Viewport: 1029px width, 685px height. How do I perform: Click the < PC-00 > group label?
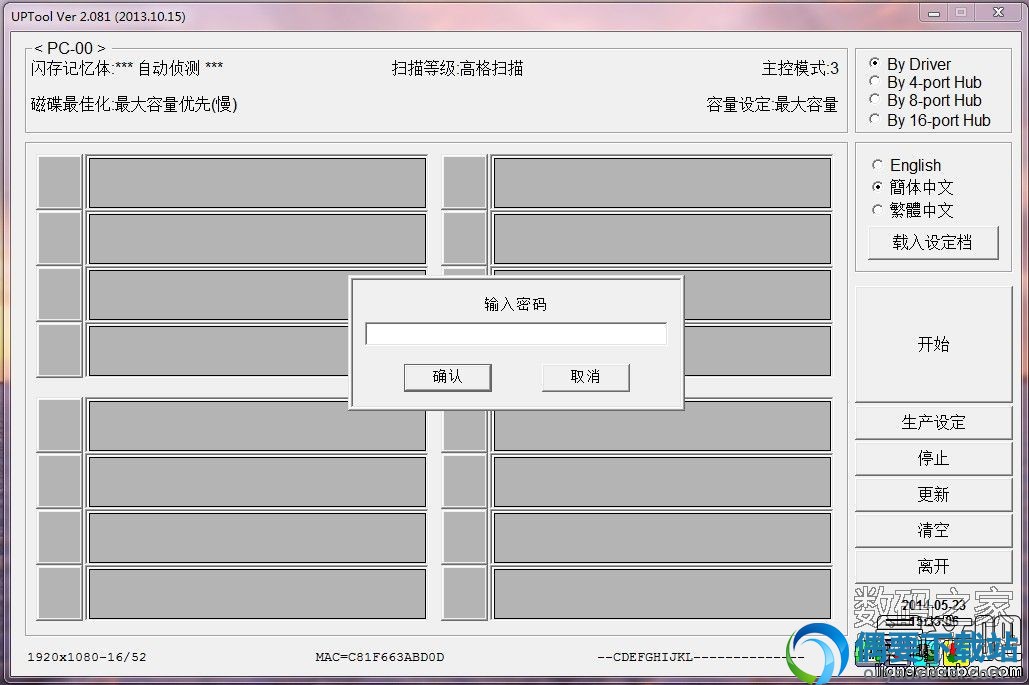[x=70, y=48]
